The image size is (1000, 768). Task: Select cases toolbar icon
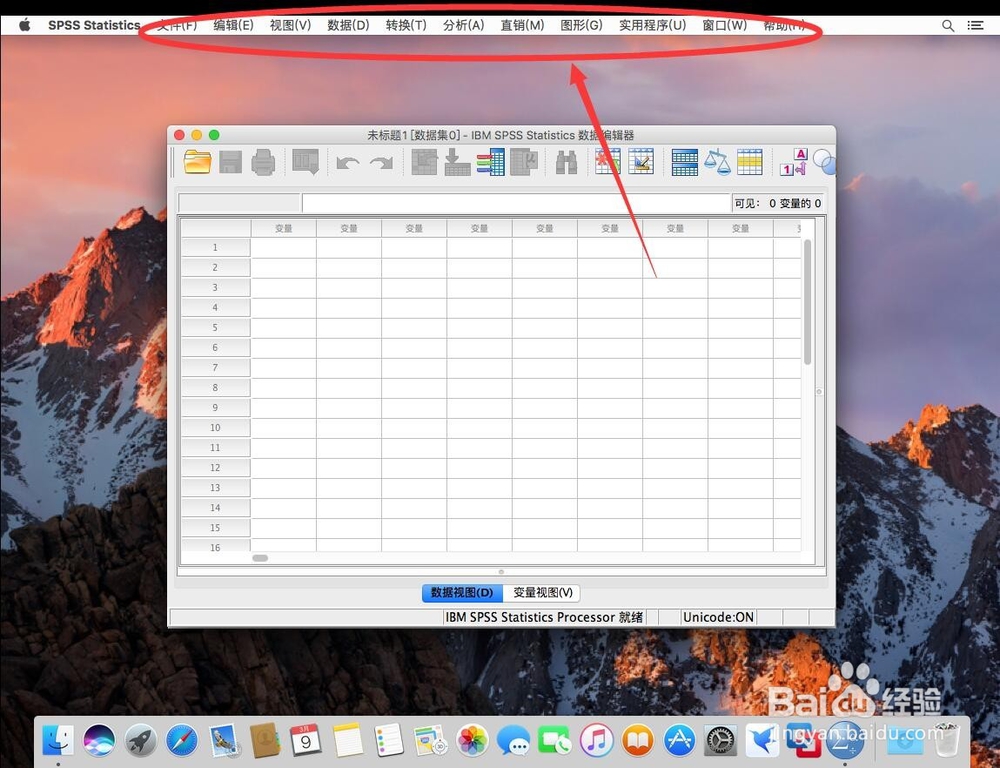(x=750, y=162)
